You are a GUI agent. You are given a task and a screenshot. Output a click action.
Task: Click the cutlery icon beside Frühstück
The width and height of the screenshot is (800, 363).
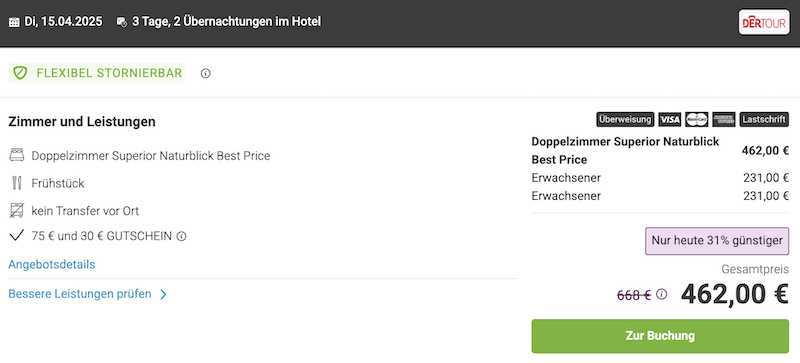pos(17,183)
